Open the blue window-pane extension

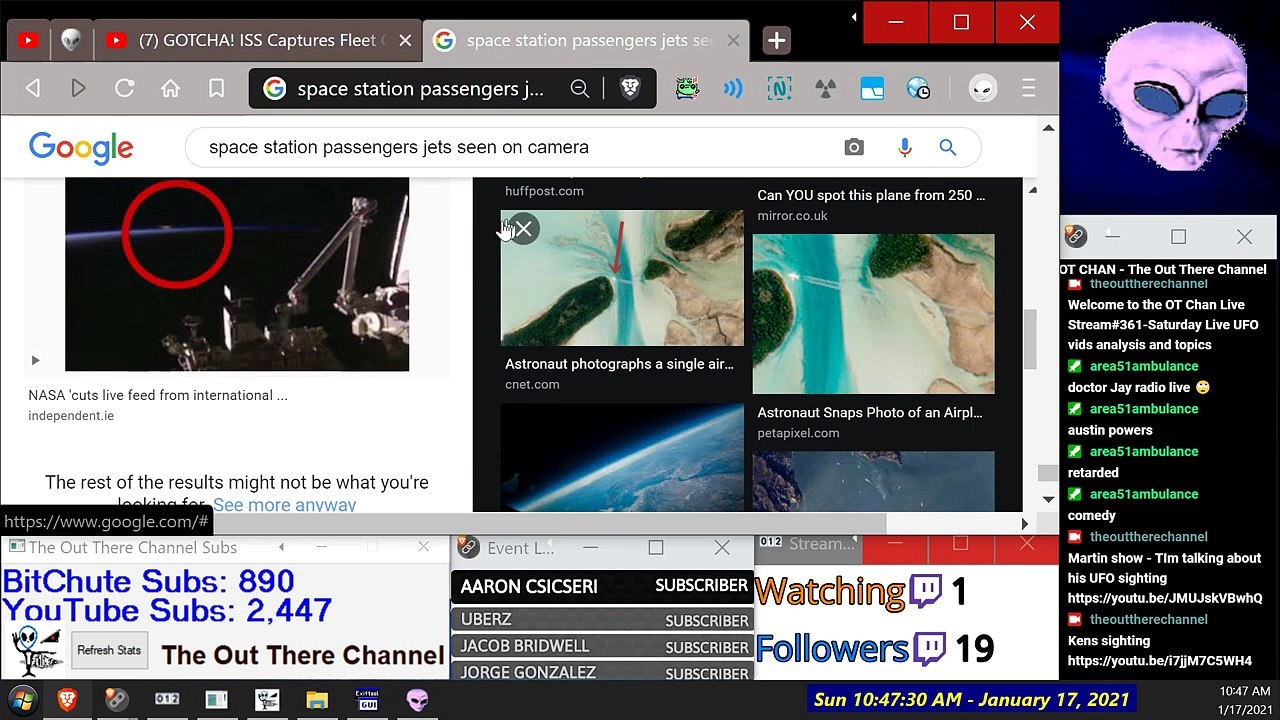(872, 89)
